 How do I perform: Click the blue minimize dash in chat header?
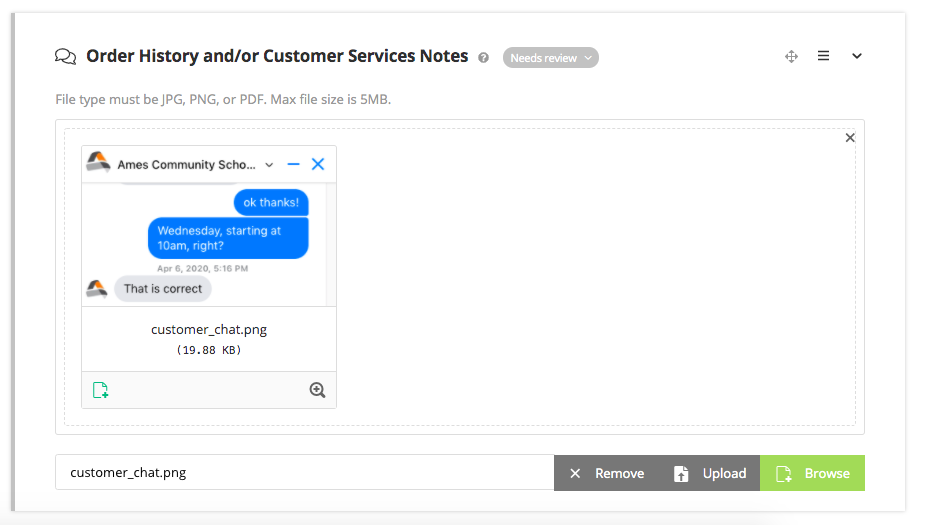[x=293, y=164]
